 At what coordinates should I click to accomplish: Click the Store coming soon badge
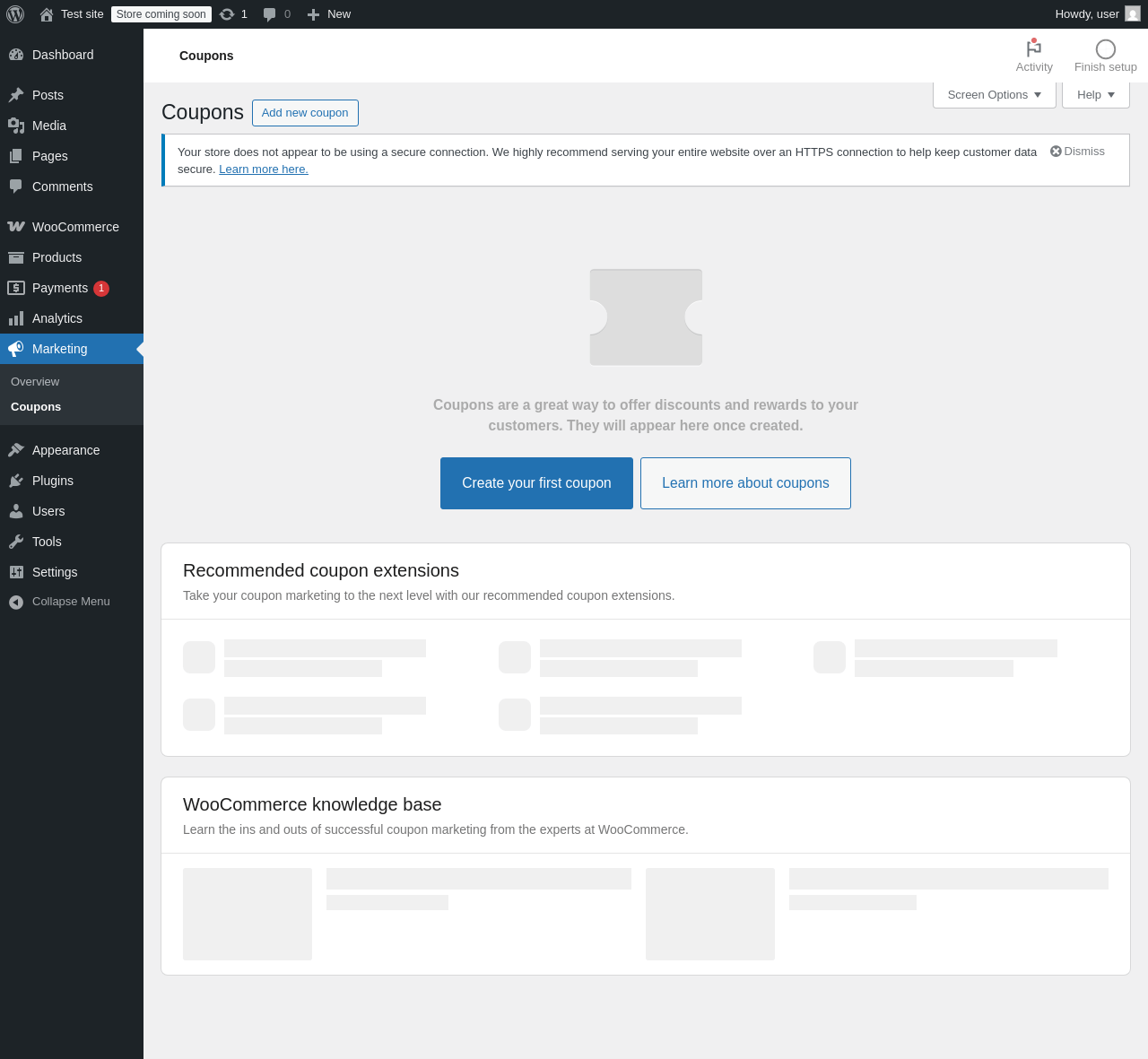[161, 14]
